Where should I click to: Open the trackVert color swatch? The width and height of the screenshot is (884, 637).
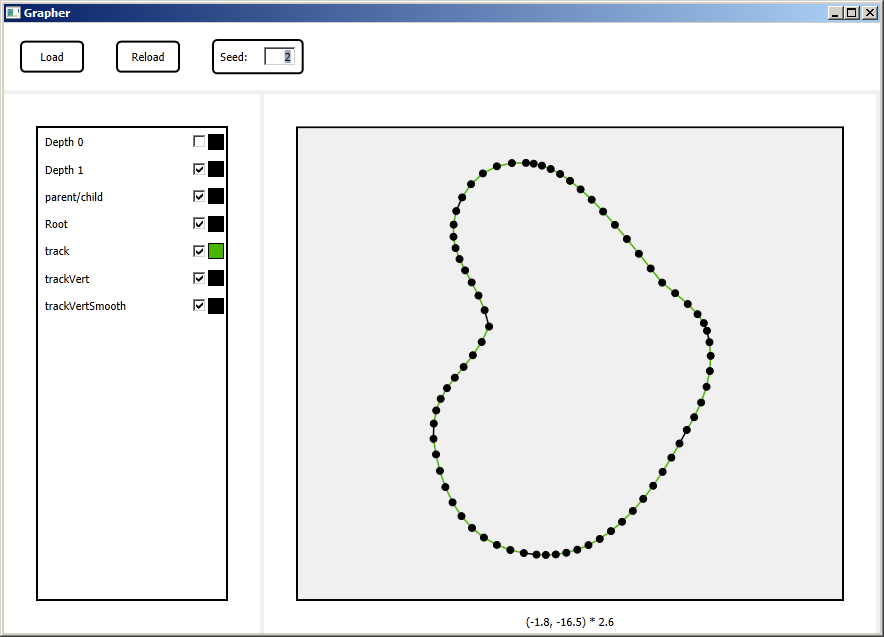tap(216, 279)
